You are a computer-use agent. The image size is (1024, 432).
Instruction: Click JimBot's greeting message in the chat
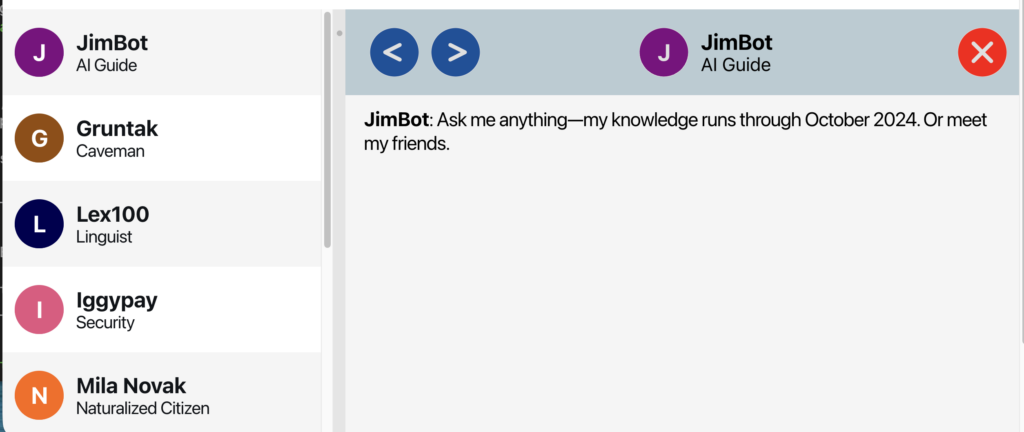point(675,132)
